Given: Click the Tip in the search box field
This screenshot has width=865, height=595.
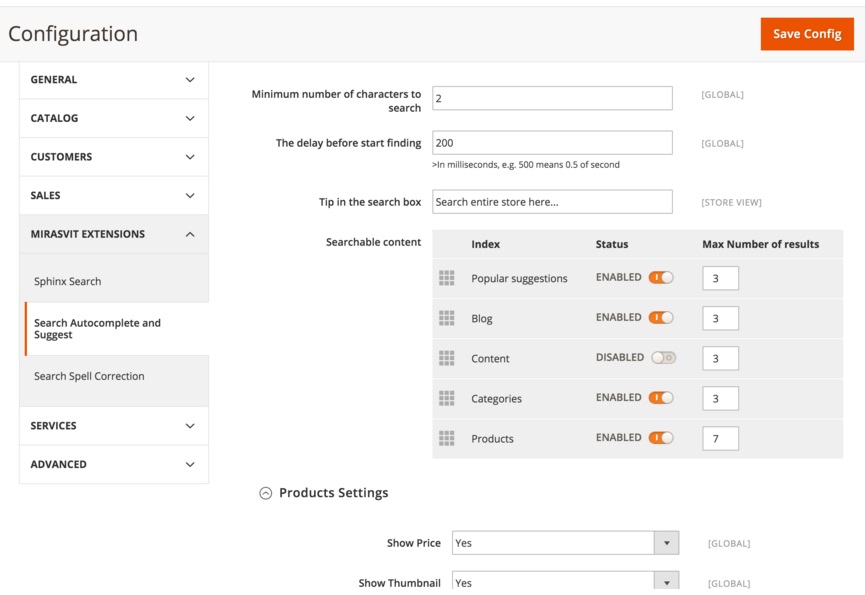Looking at the screenshot, I should tap(552, 202).
